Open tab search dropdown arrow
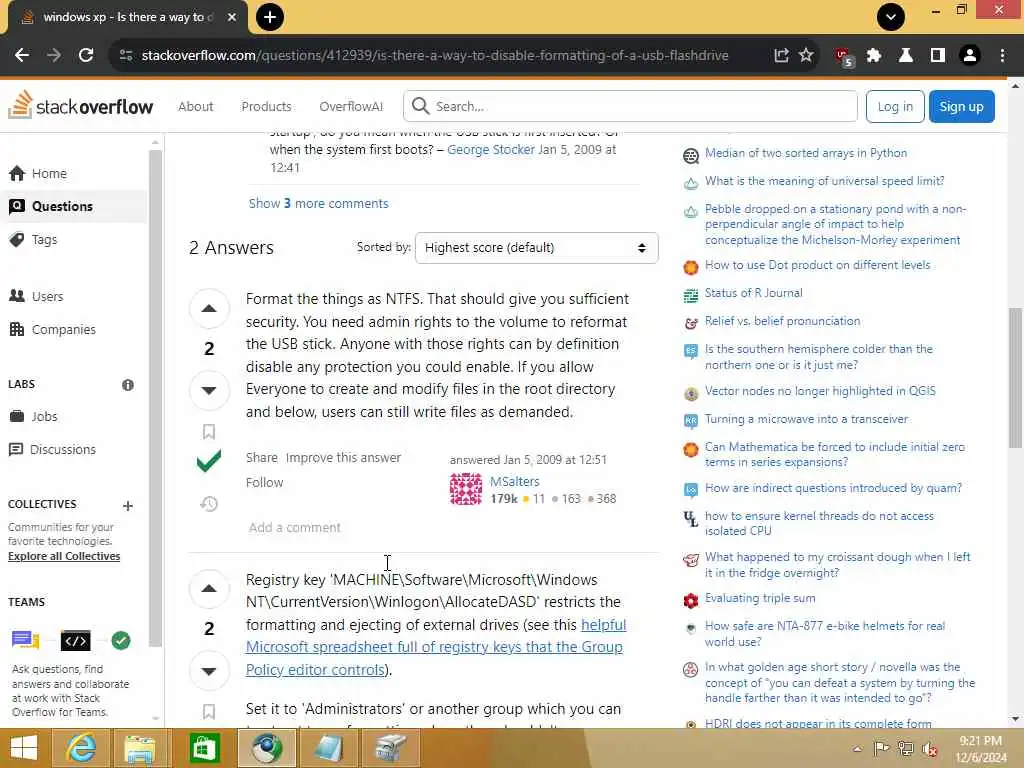Screen dimensions: 1024x768 [891, 17]
